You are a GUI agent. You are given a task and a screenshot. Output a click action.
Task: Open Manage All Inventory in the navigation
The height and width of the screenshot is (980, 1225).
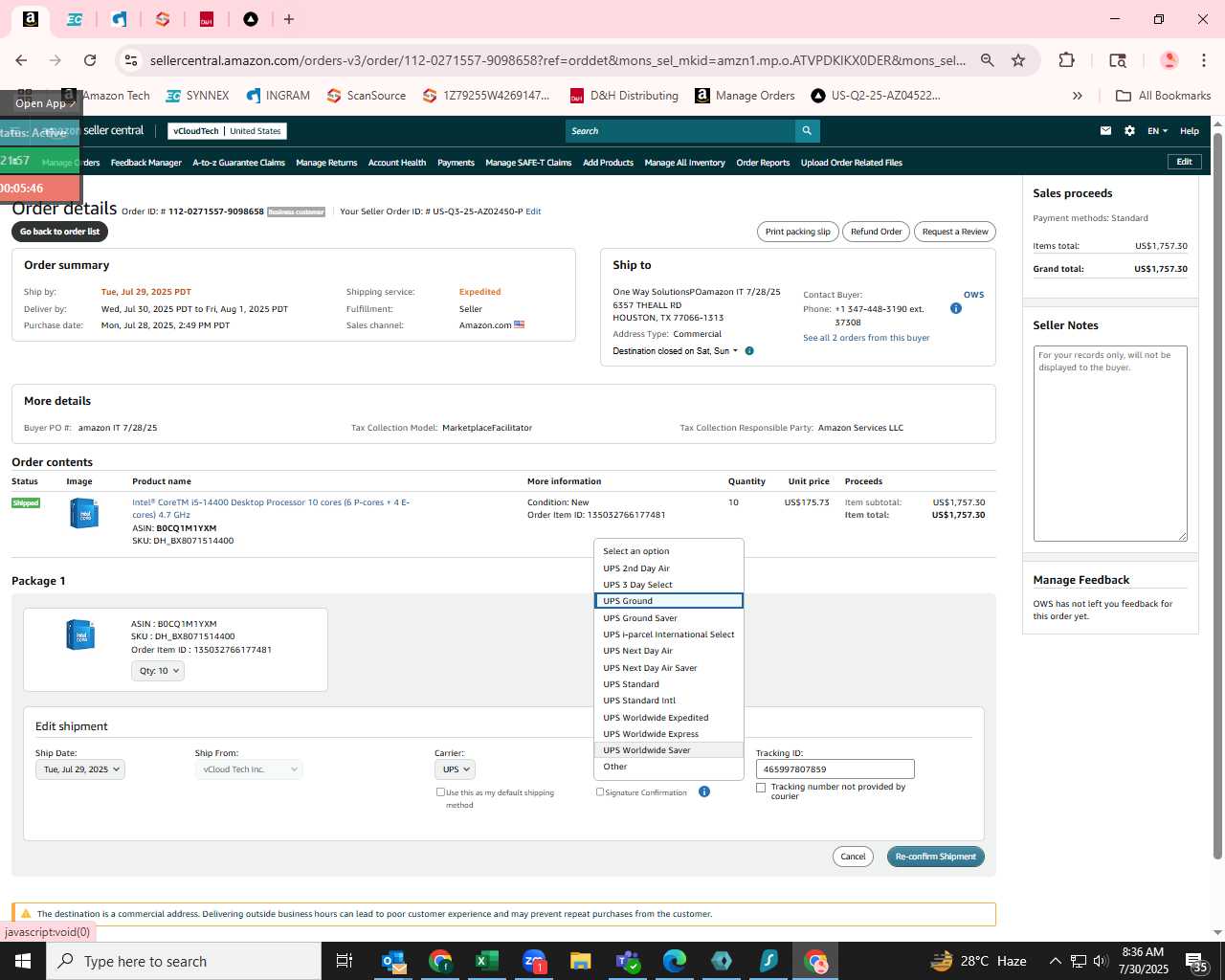684,163
